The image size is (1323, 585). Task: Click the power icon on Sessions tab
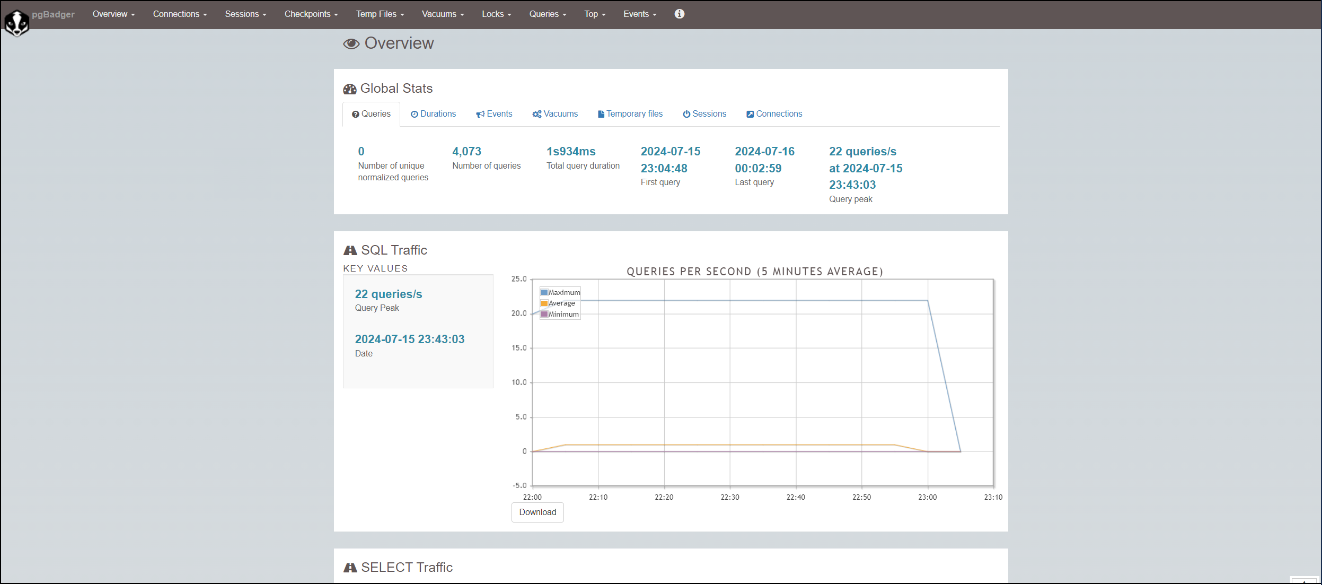pos(687,115)
